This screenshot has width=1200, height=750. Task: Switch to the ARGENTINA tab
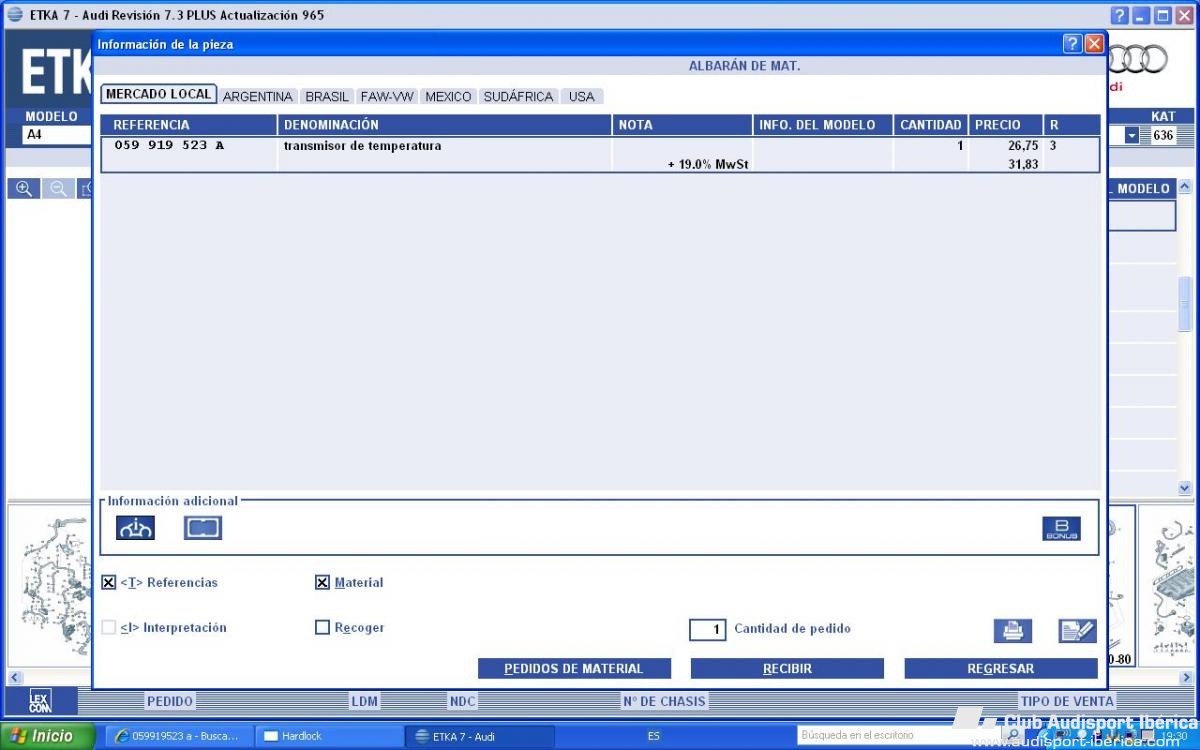pyautogui.click(x=258, y=97)
